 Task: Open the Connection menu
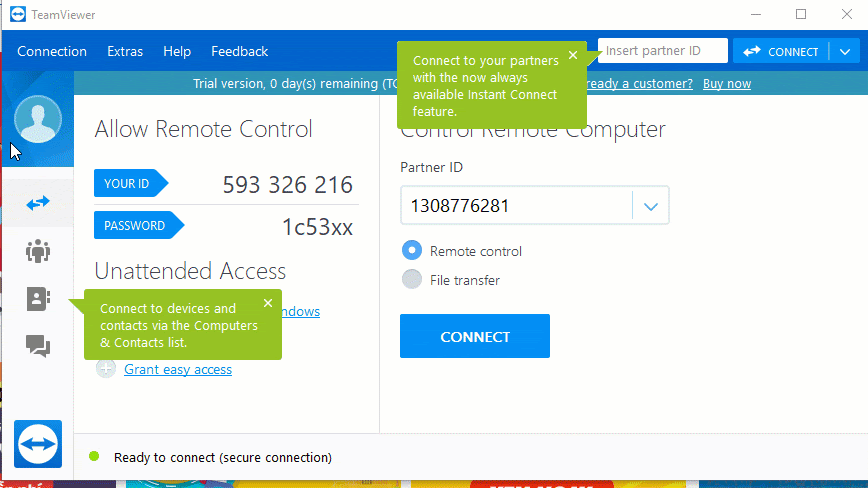coord(52,51)
